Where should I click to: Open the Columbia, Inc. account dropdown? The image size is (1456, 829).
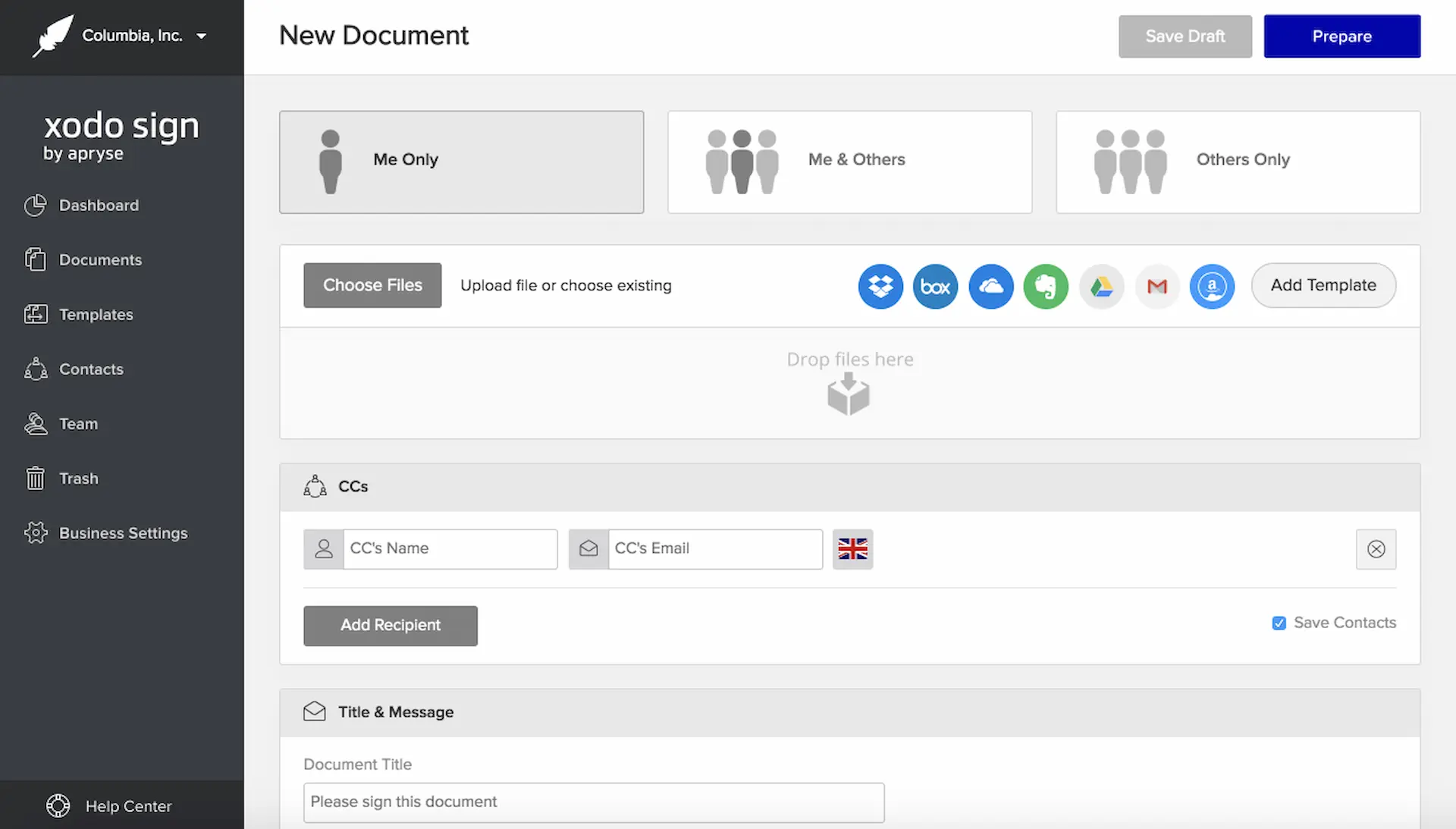pyautogui.click(x=144, y=36)
